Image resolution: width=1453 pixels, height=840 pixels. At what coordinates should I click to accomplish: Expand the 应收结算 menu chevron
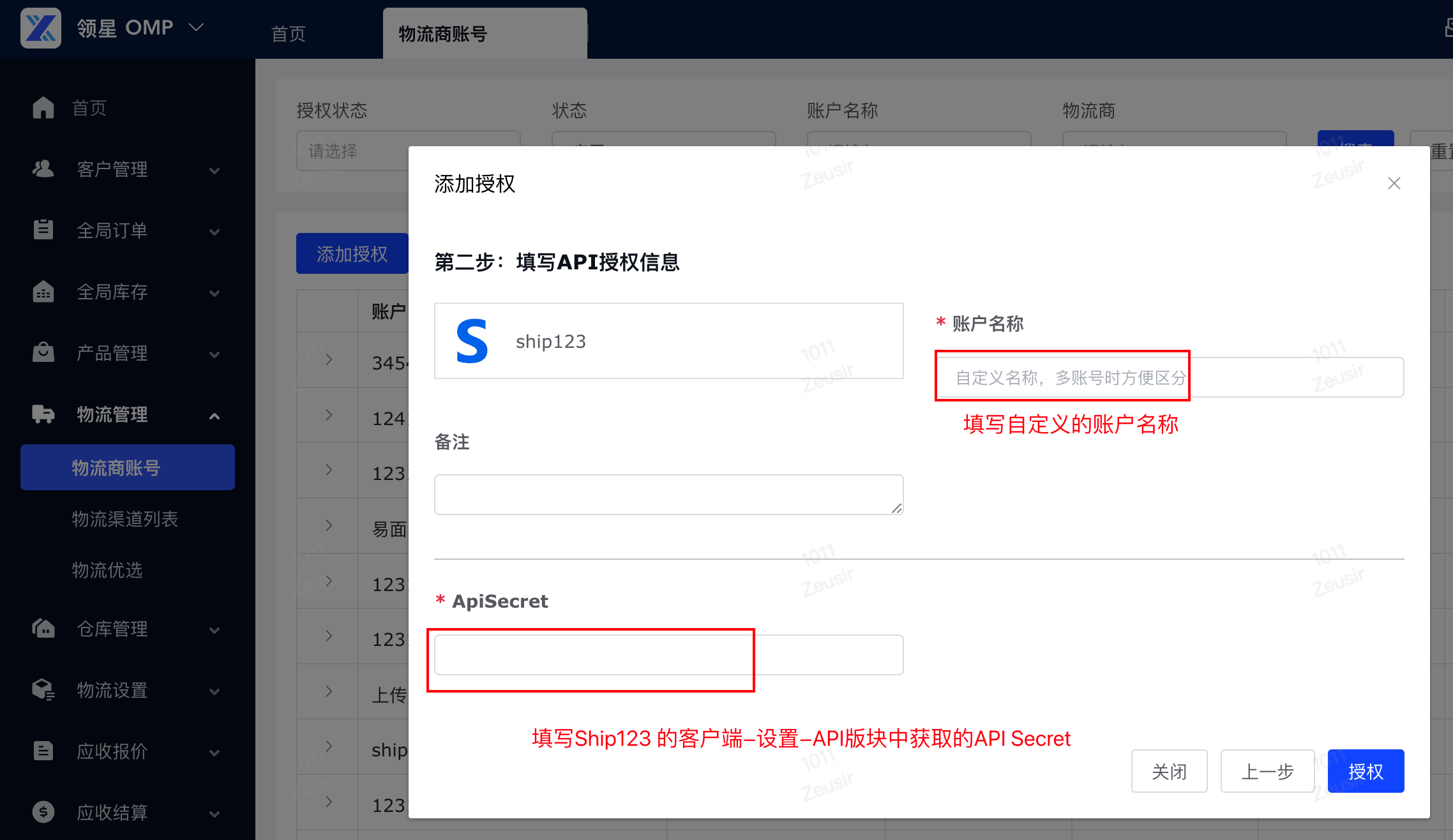[x=215, y=814]
